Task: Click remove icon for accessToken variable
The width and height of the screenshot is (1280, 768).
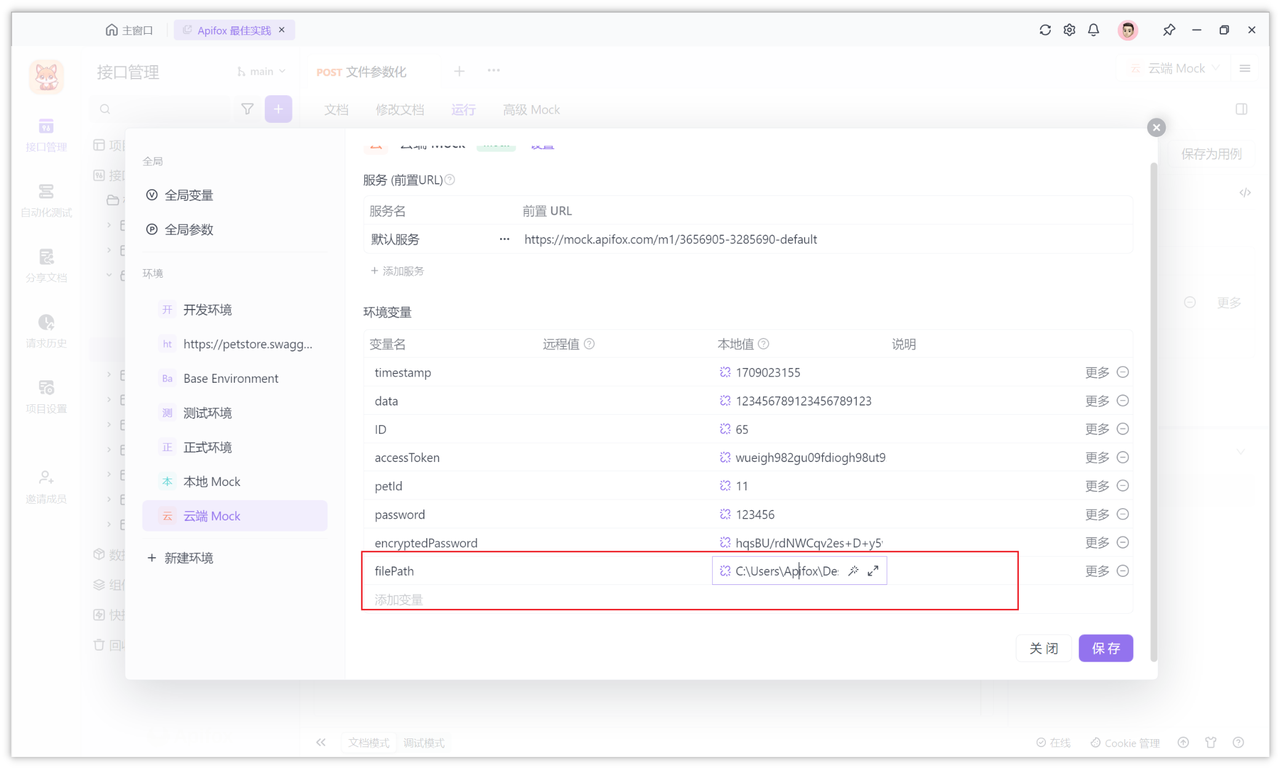Action: 1123,457
